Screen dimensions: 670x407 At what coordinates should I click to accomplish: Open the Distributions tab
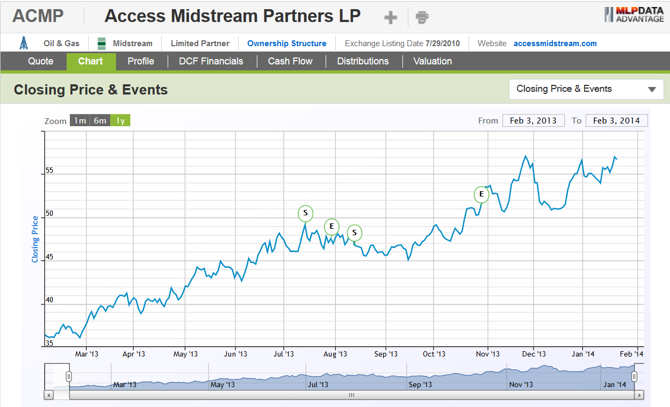363,61
